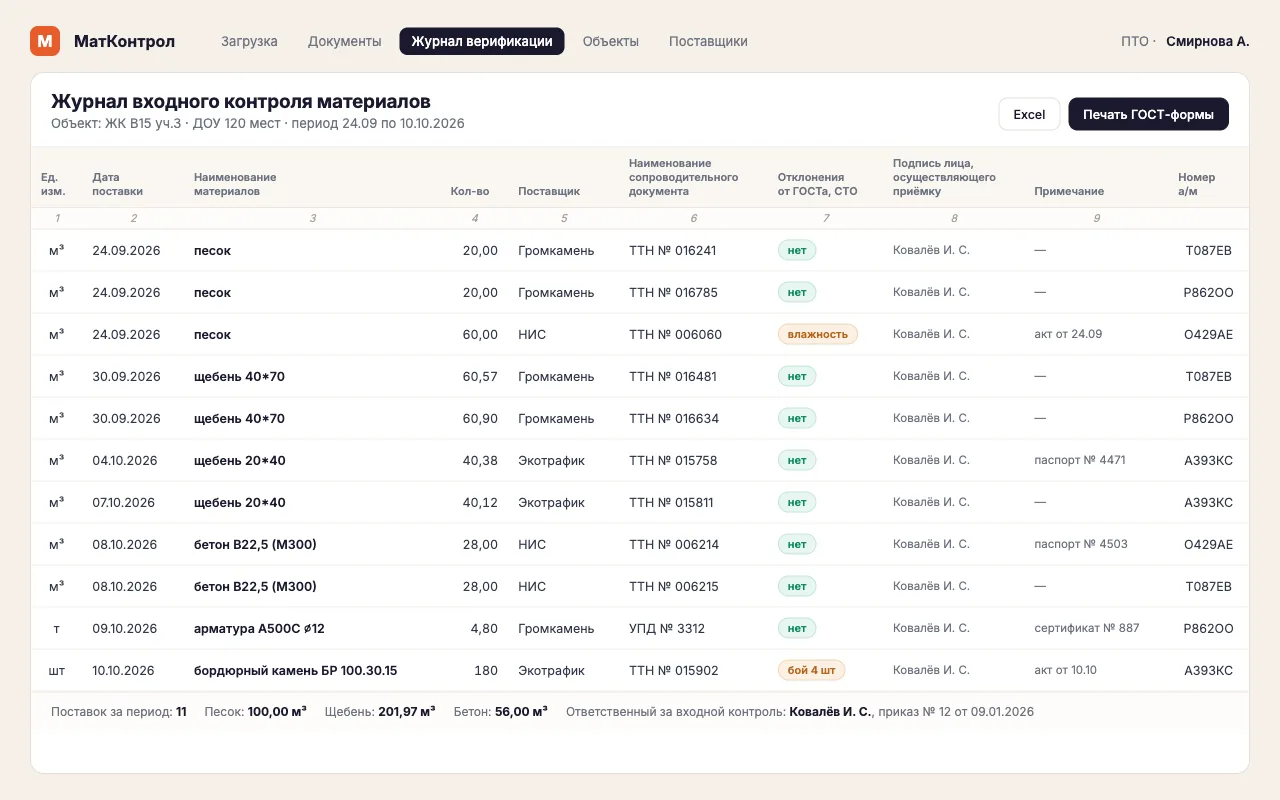The height and width of the screenshot is (800, 1280).
Task: Select document ТТН № 006060
Action: tap(675, 334)
